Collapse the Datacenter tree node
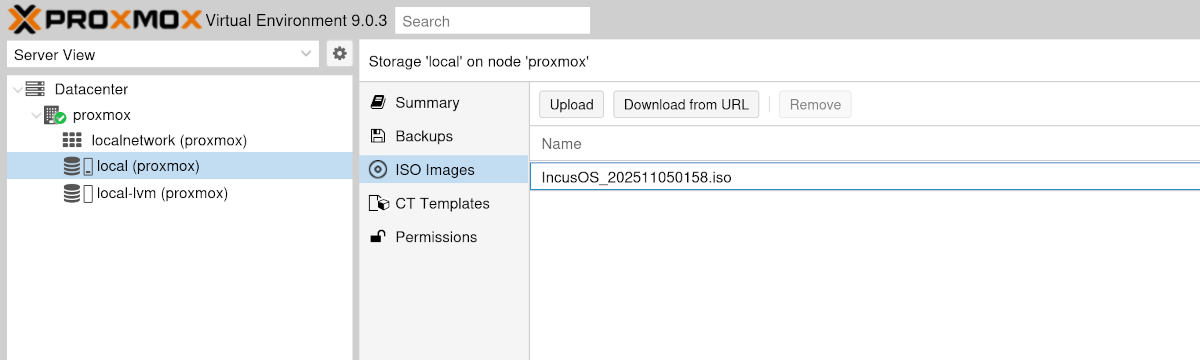The image size is (1200, 360). click(17, 89)
